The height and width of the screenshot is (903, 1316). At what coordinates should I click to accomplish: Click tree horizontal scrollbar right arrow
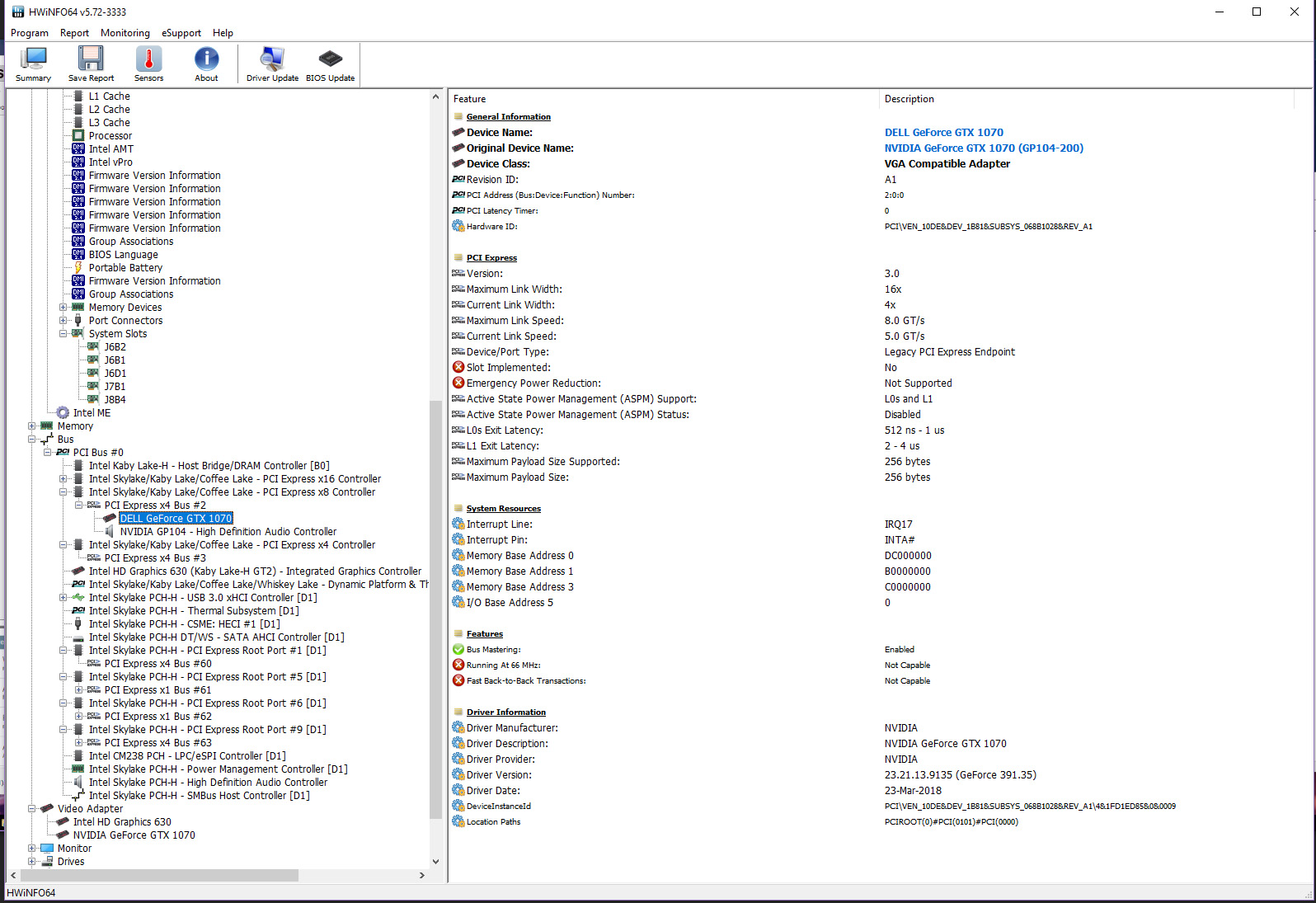[422, 876]
